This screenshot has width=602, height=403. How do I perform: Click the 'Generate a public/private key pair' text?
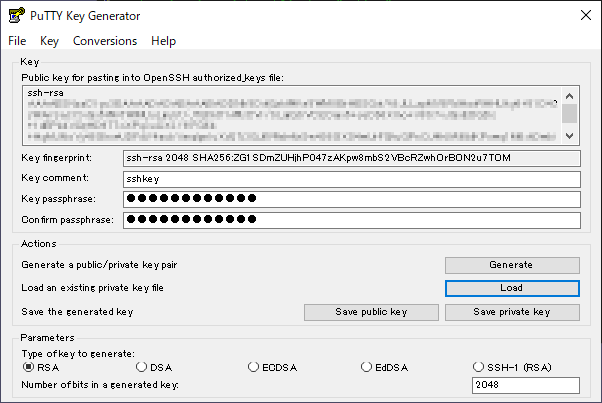tap(99, 265)
